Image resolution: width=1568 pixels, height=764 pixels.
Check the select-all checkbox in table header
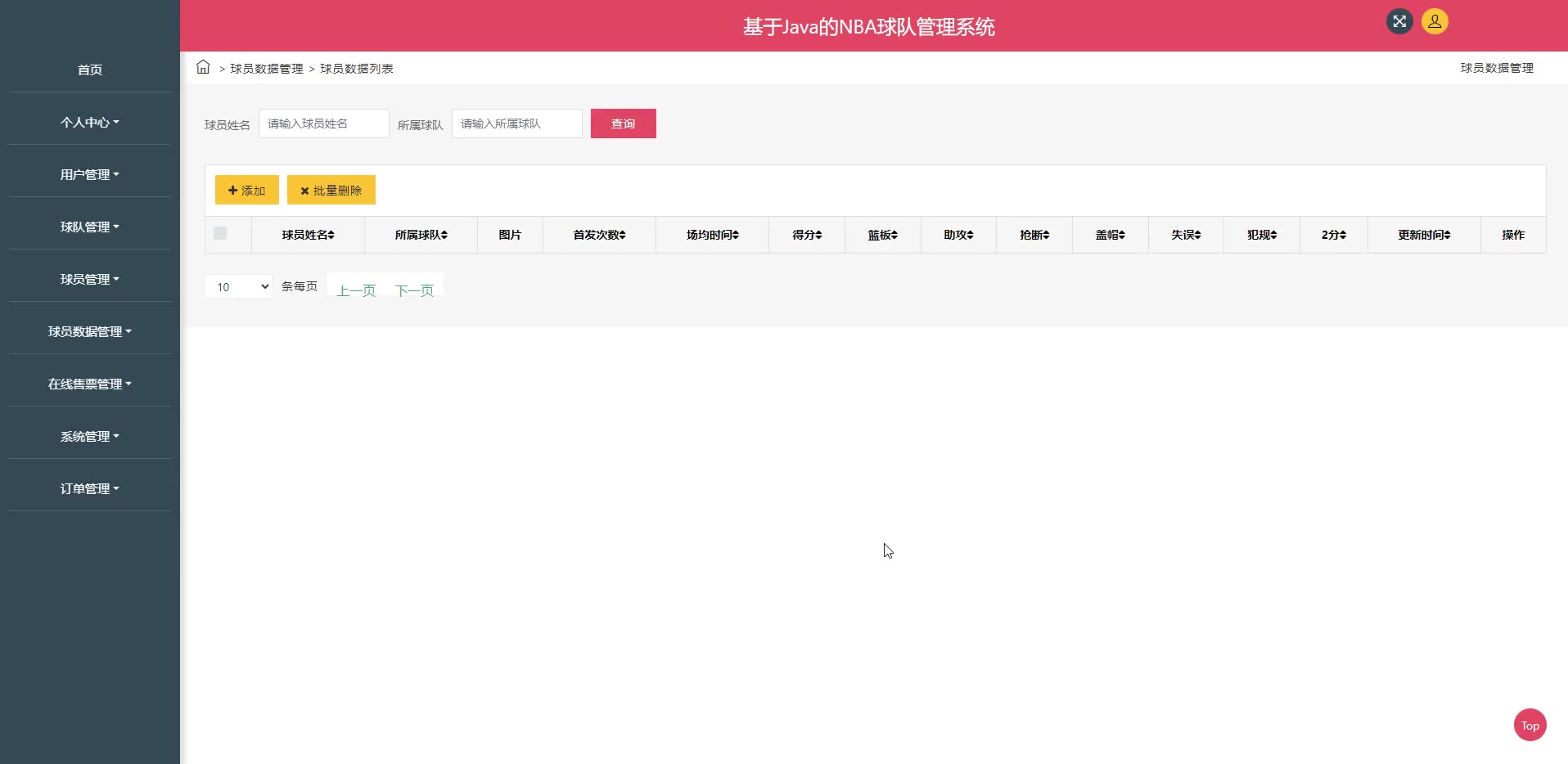tap(220, 233)
